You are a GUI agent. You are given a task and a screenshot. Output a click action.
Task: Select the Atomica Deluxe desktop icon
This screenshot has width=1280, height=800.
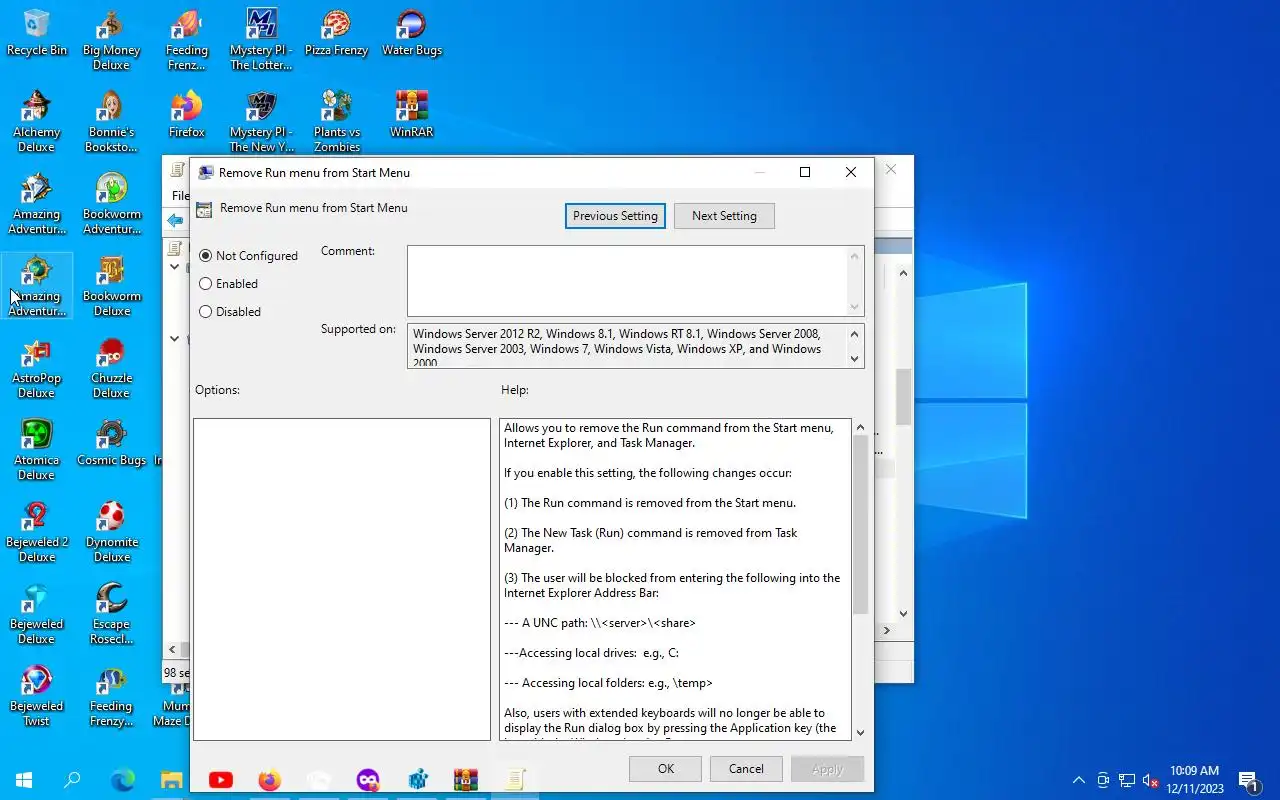pos(37,450)
